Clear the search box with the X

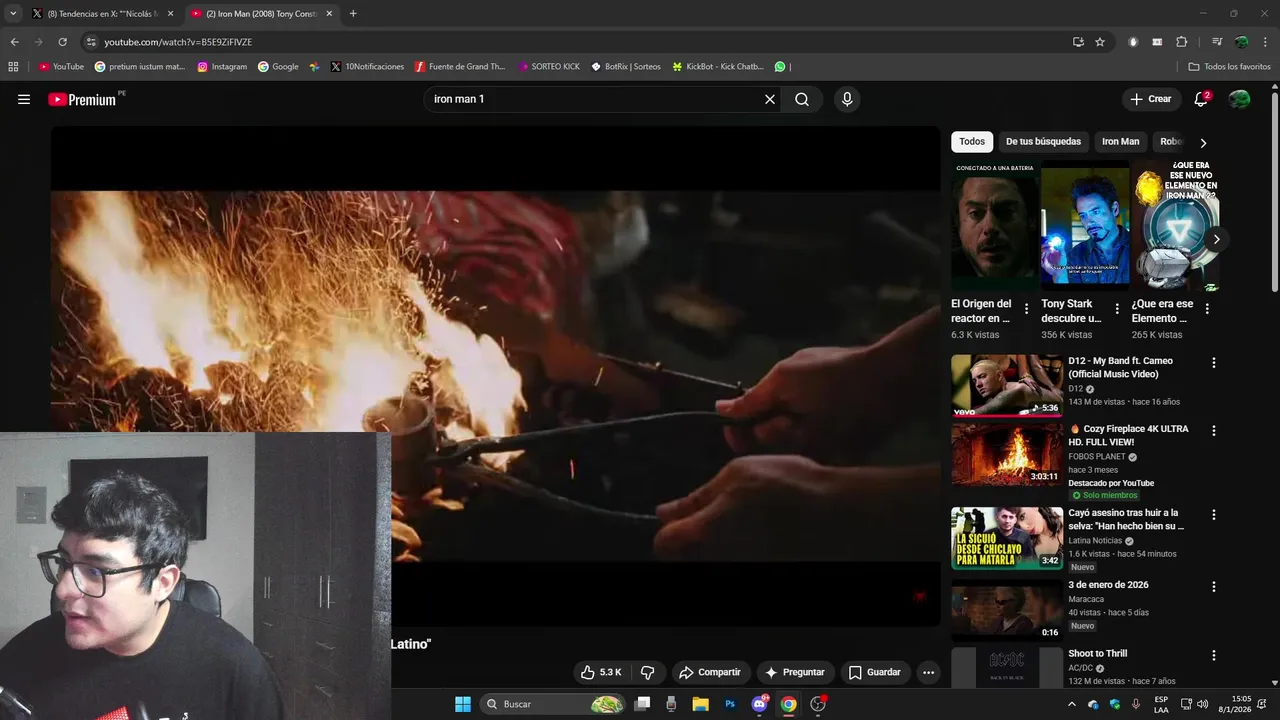(x=770, y=99)
